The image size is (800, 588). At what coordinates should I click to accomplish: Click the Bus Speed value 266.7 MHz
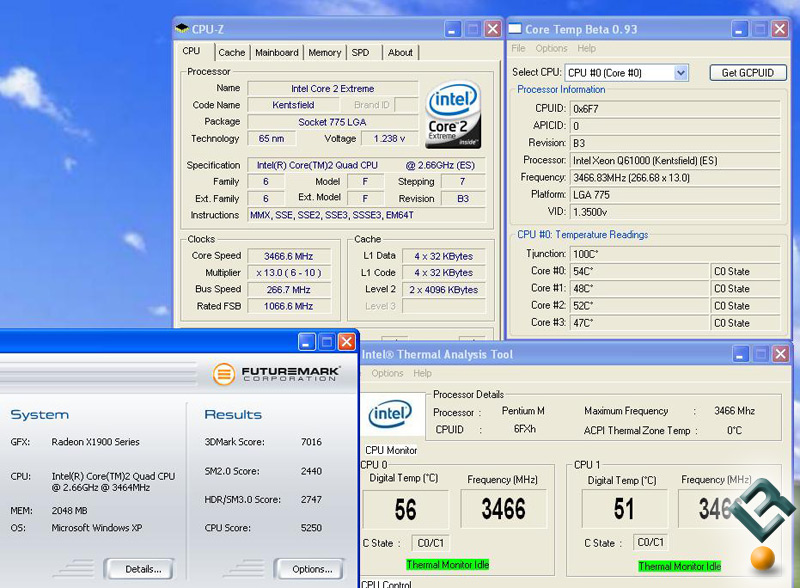pyautogui.click(x=289, y=289)
